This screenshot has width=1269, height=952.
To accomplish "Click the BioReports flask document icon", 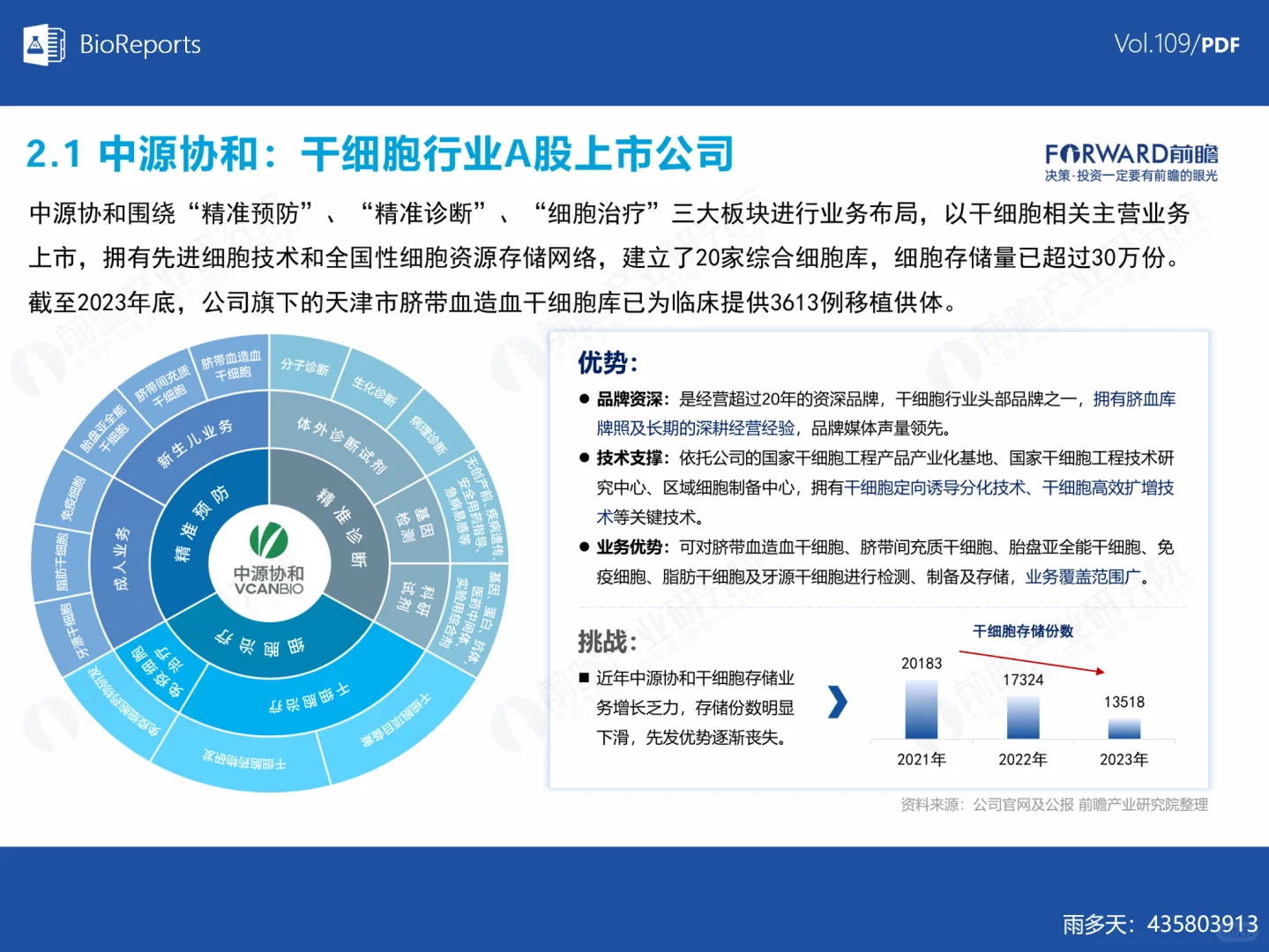I will pyautogui.click(x=44, y=44).
